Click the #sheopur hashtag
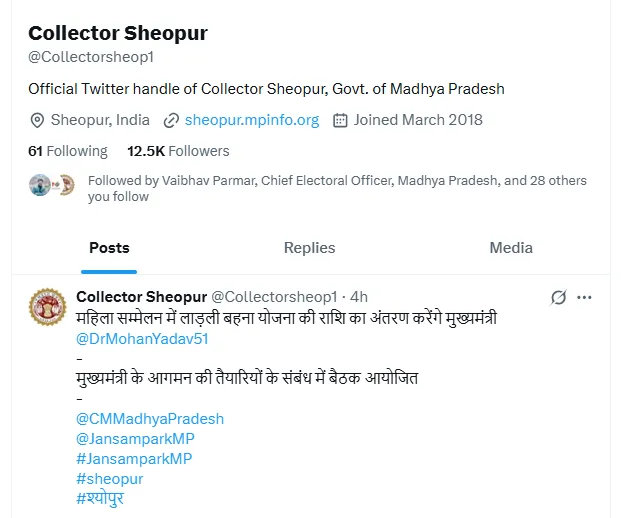The width and height of the screenshot is (635, 518). click(x=110, y=479)
